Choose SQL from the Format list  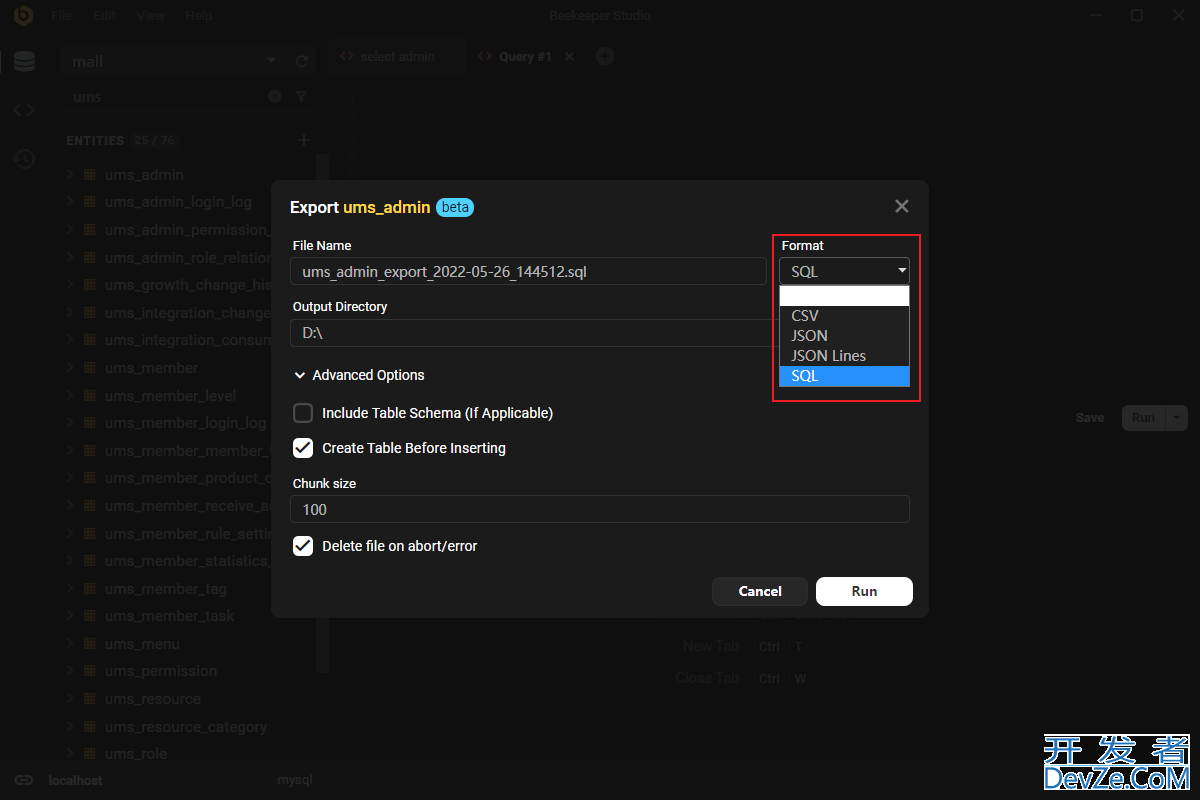[844, 376]
